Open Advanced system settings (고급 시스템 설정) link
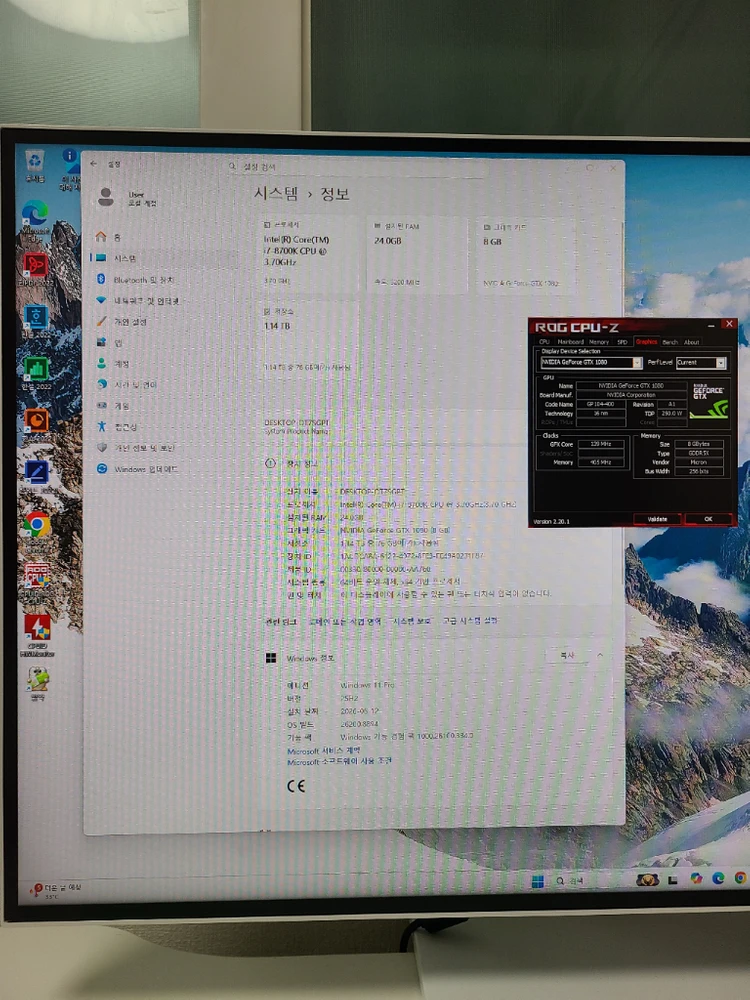The width and height of the screenshot is (750, 1000). 470,621
